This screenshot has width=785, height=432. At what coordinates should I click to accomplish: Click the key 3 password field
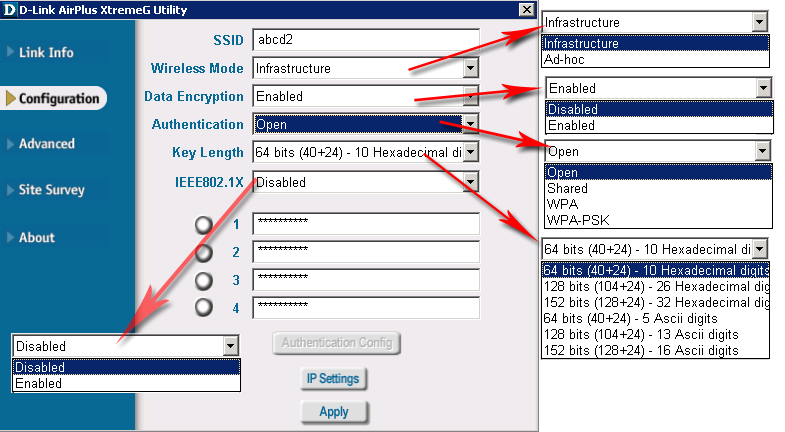(366, 279)
